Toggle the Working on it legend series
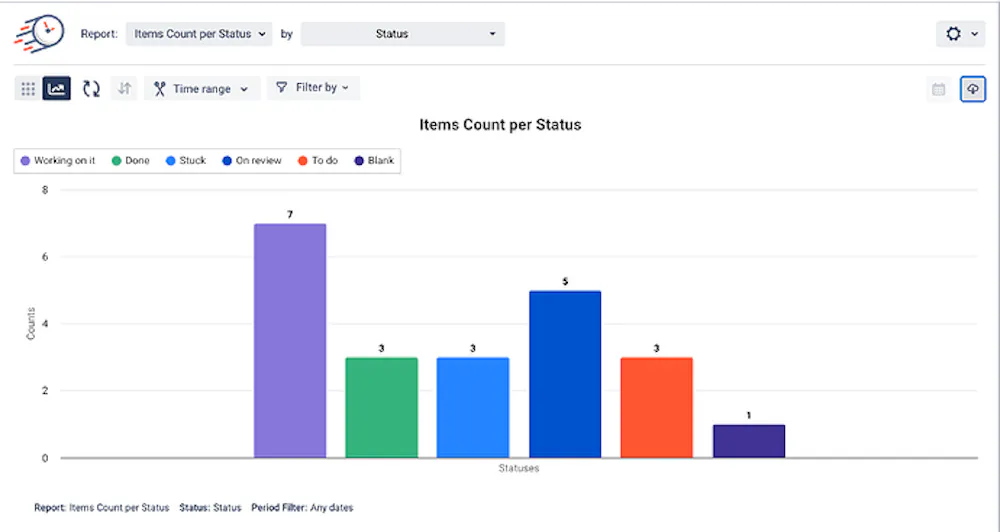Viewport: 1000px width, 532px height. point(58,160)
